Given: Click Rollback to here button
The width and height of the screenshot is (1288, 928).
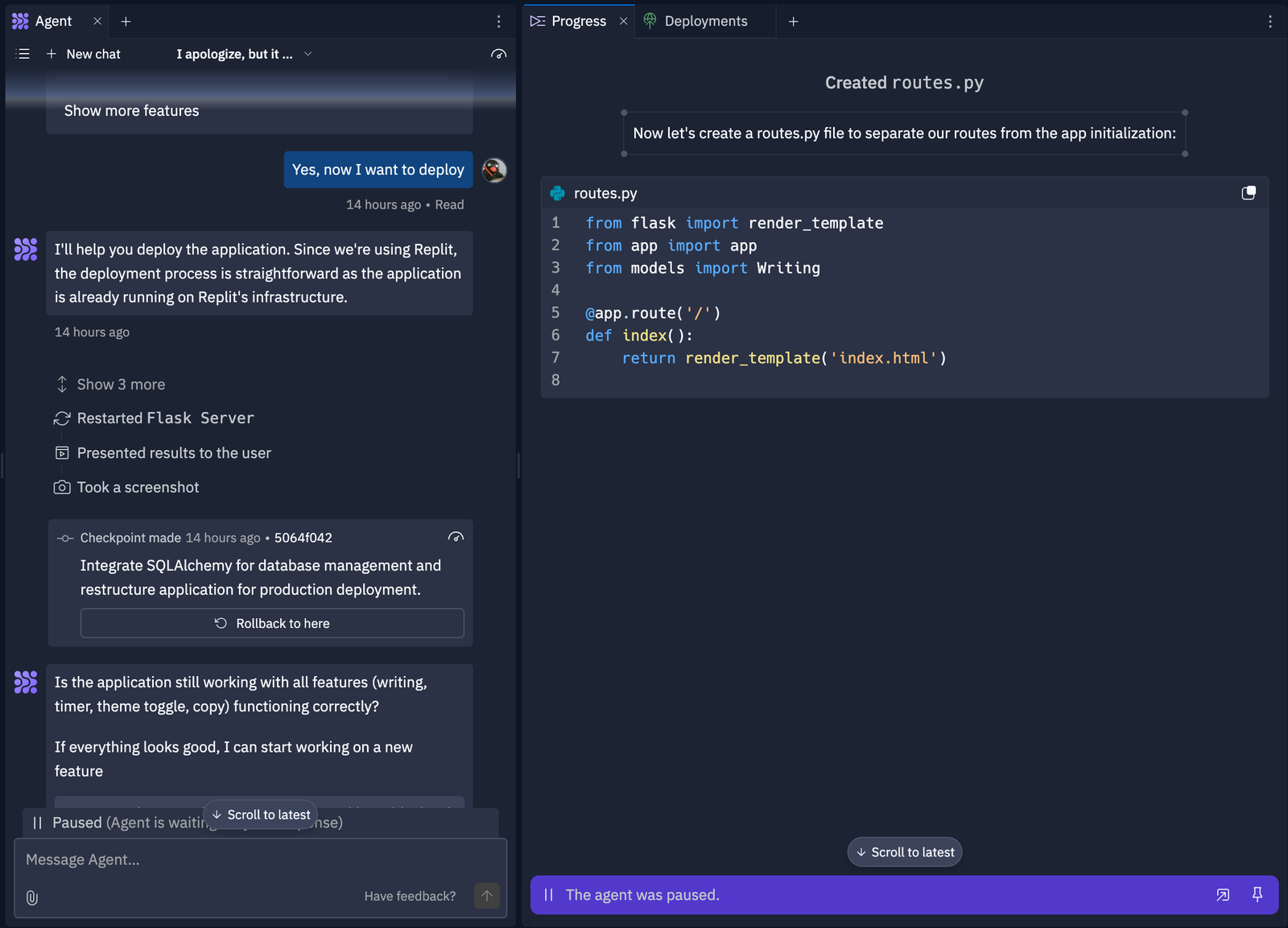Looking at the screenshot, I should point(272,624).
